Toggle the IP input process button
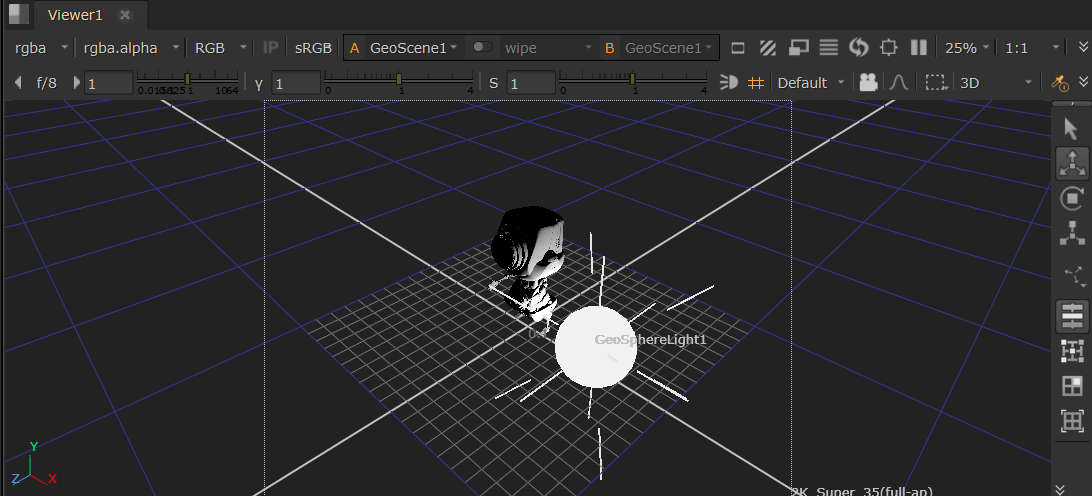This screenshot has height=496, width=1092. click(x=271, y=47)
